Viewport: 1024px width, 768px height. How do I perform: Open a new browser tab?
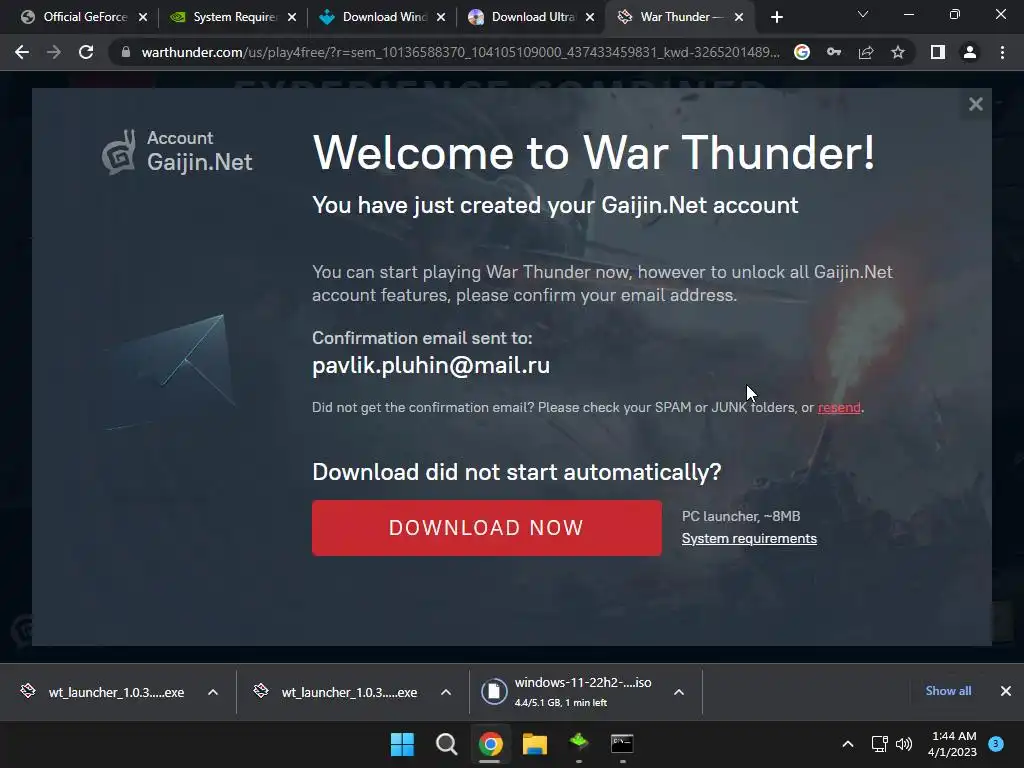coord(776,17)
